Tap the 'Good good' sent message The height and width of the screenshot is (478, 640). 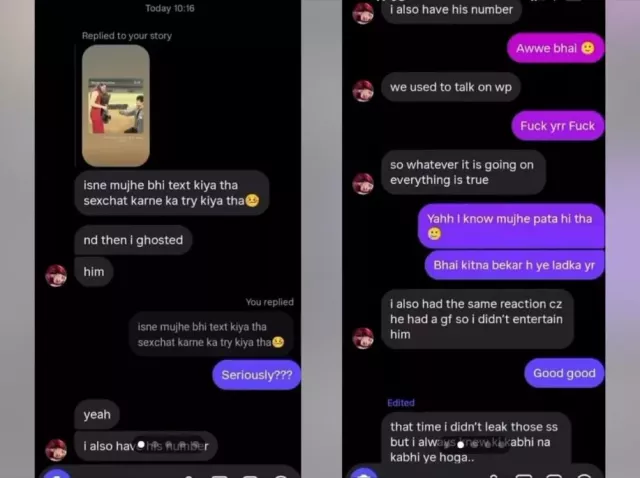(x=564, y=373)
